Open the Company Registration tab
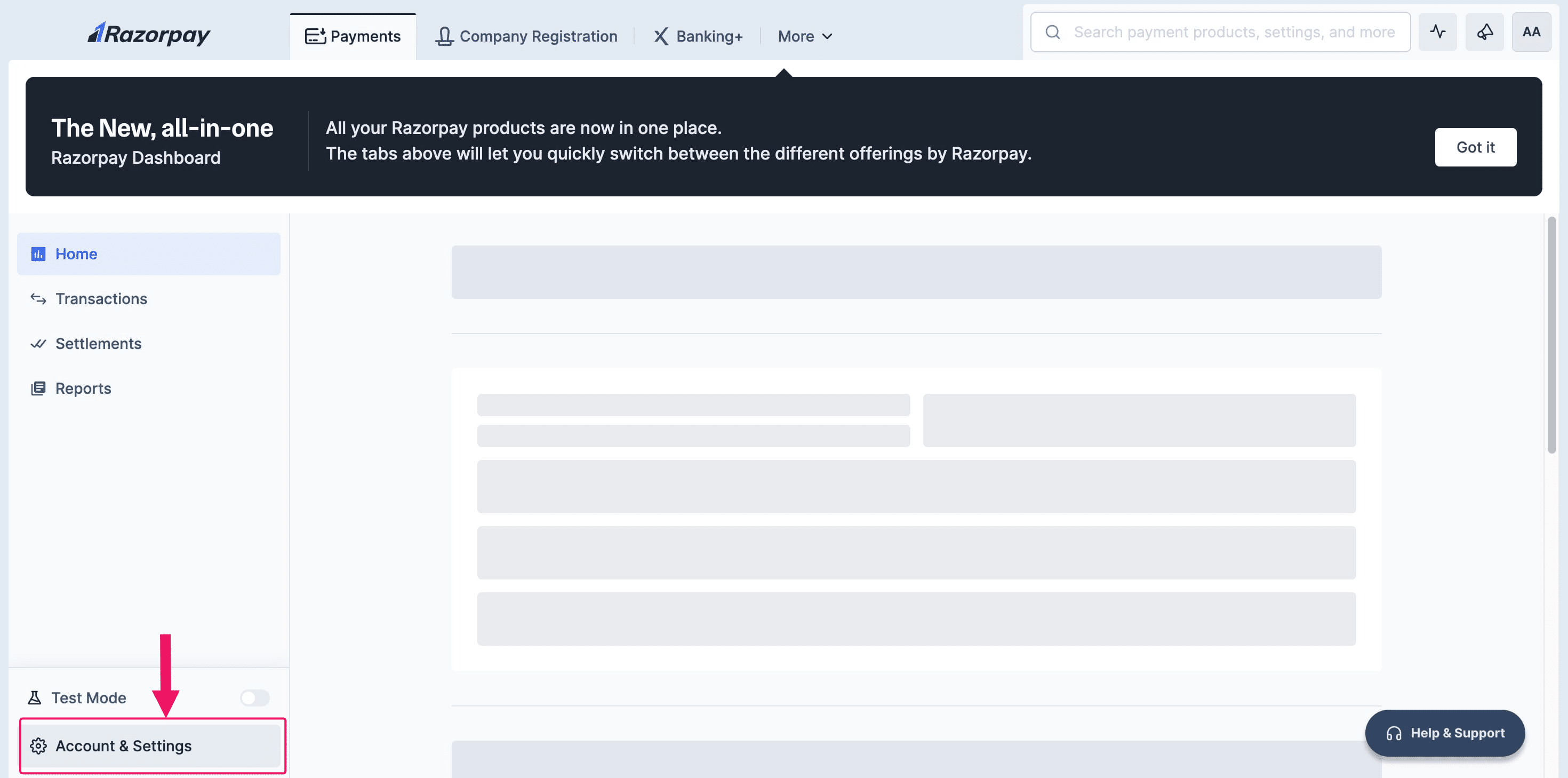 [x=526, y=37]
